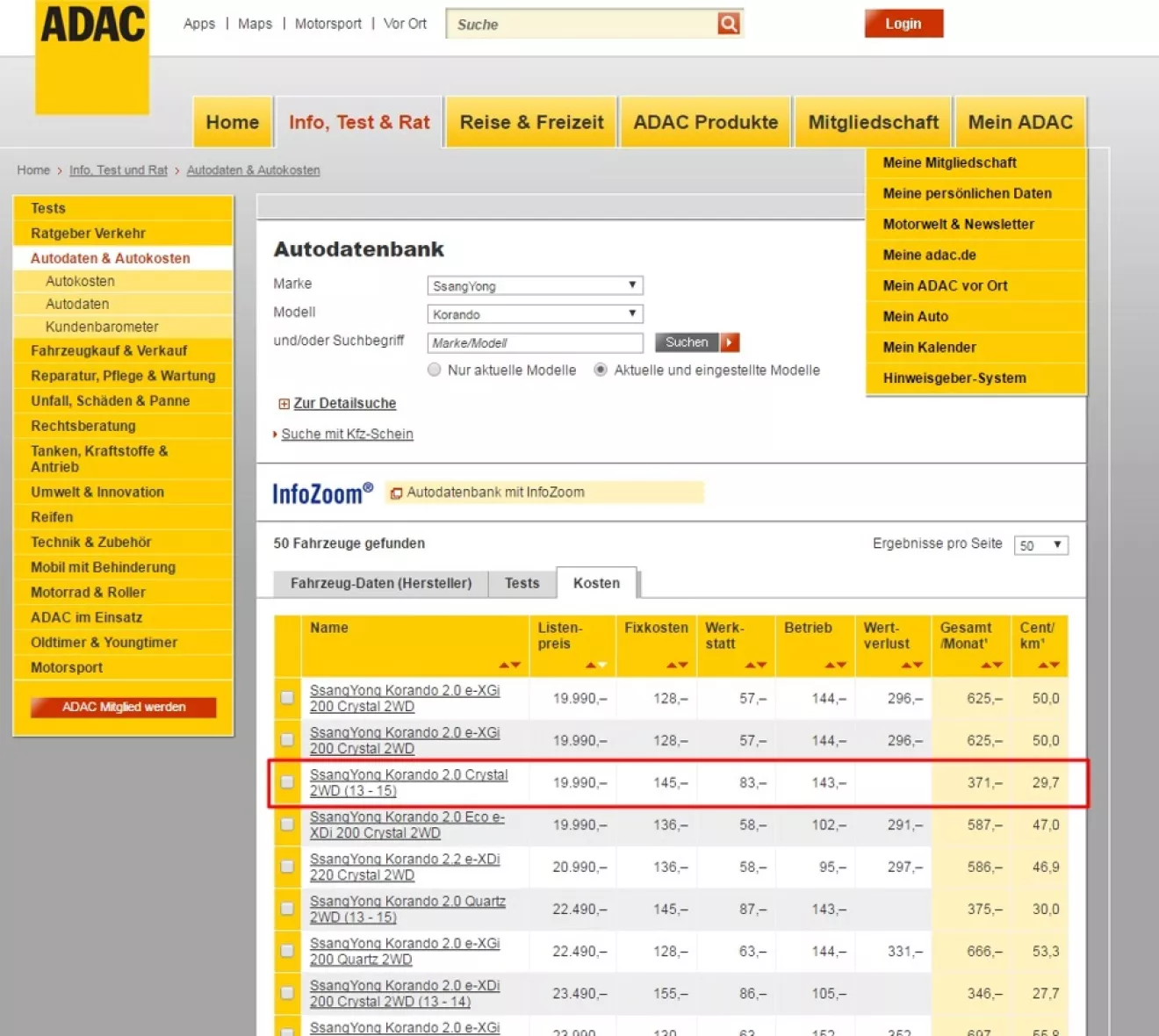Open the Home main tab
Screen dimensions: 1159x1036
tap(233, 122)
